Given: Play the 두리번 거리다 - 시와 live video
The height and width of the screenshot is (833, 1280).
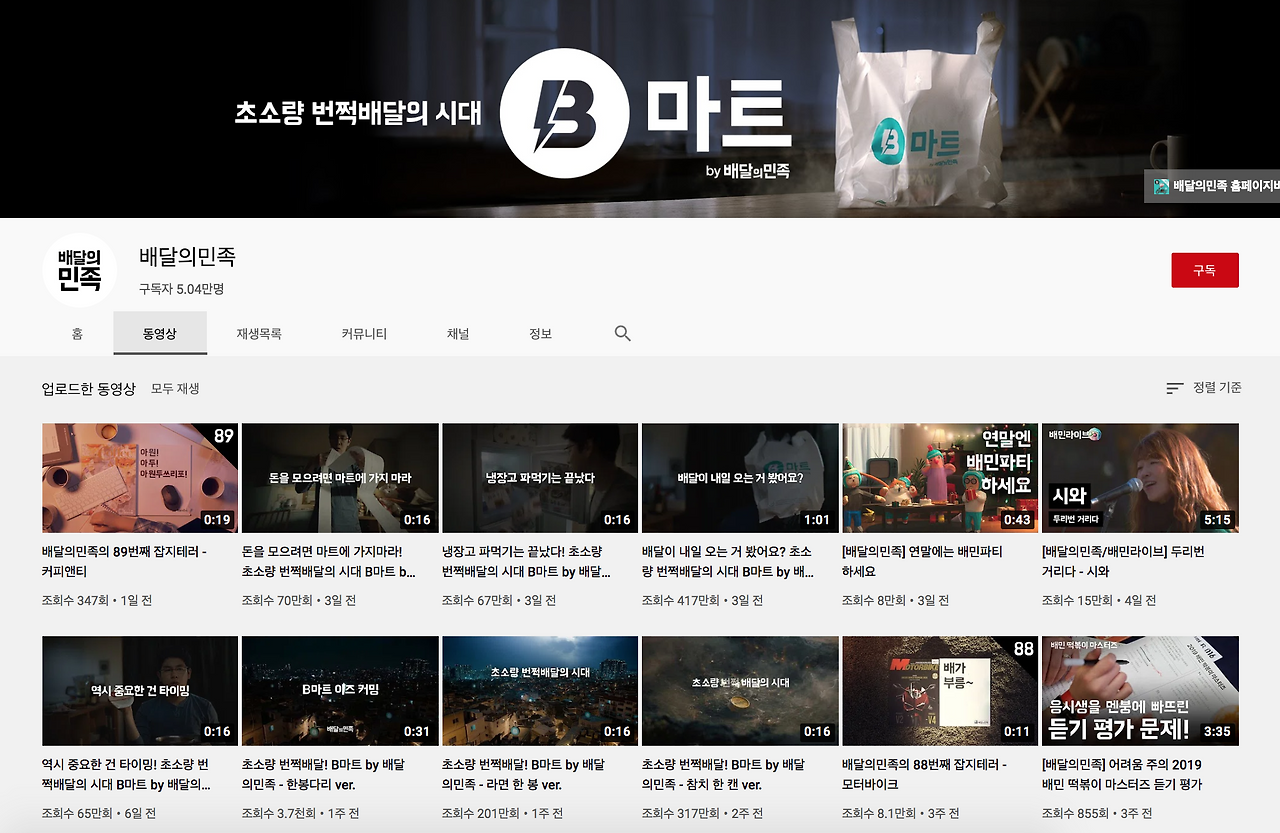Looking at the screenshot, I should pos(1139,477).
